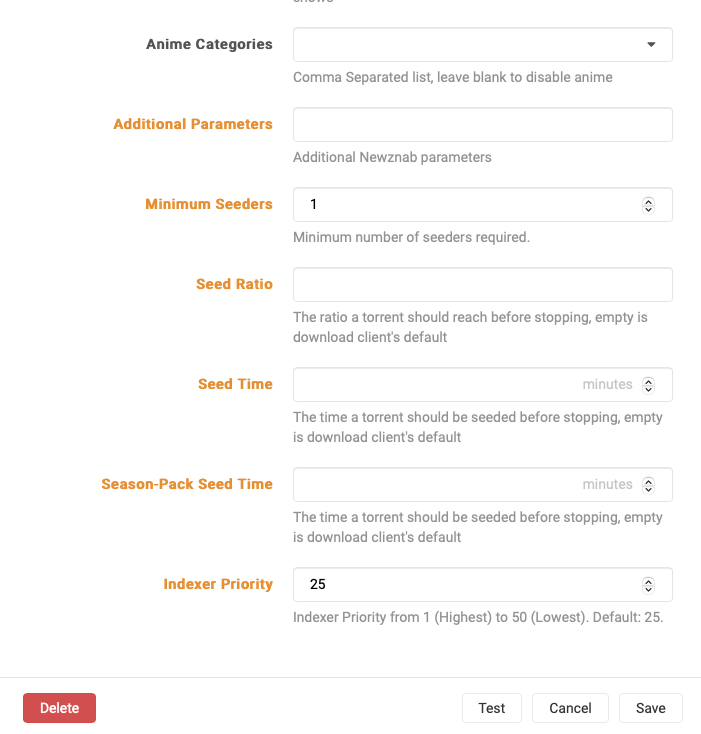Click the Minimum Seeders stepper arrows

click(x=648, y=205)
